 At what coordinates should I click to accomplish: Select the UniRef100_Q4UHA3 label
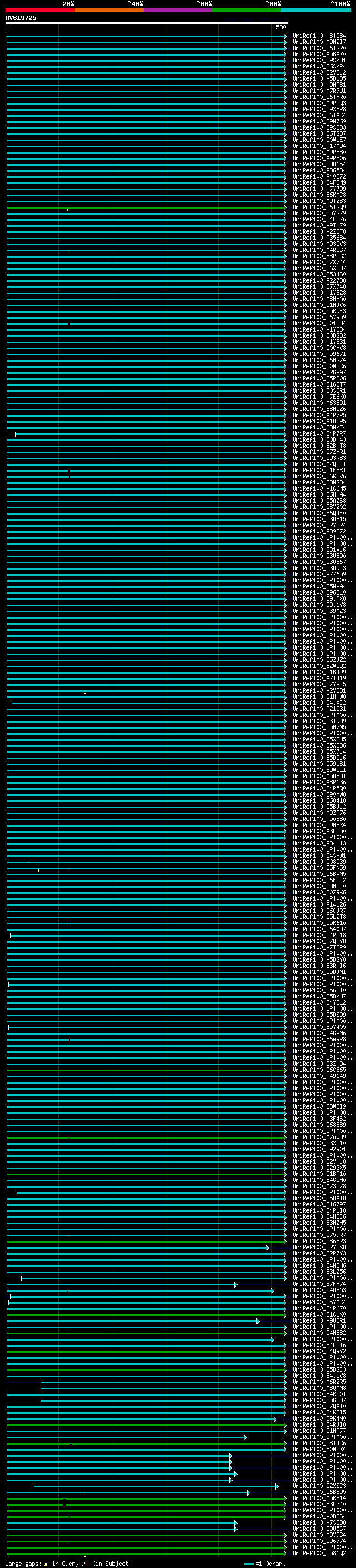319,1290
